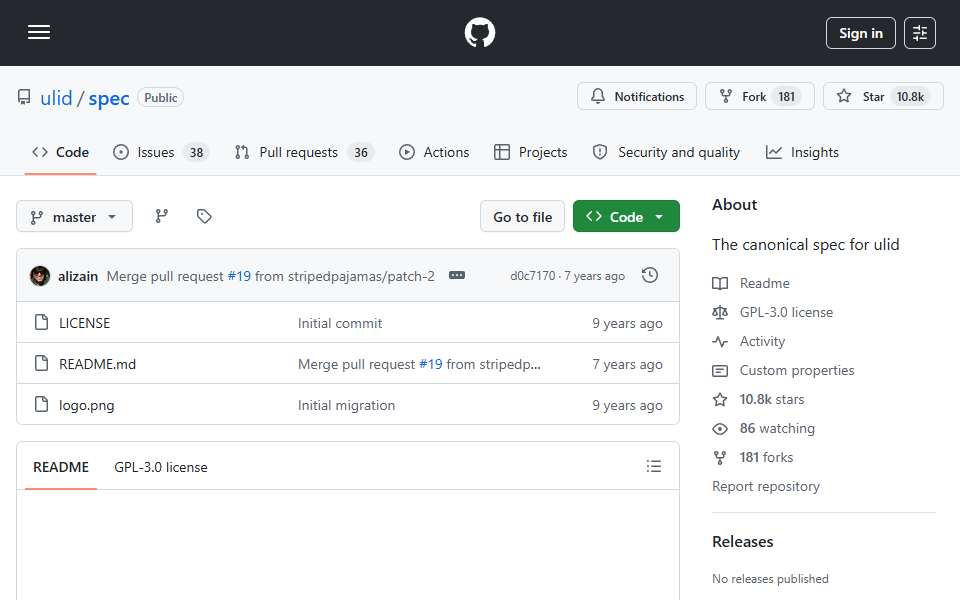Viewport: 960px width, 600px height.
Task: Open the 10.8k stars link
Action: point(771,399)
